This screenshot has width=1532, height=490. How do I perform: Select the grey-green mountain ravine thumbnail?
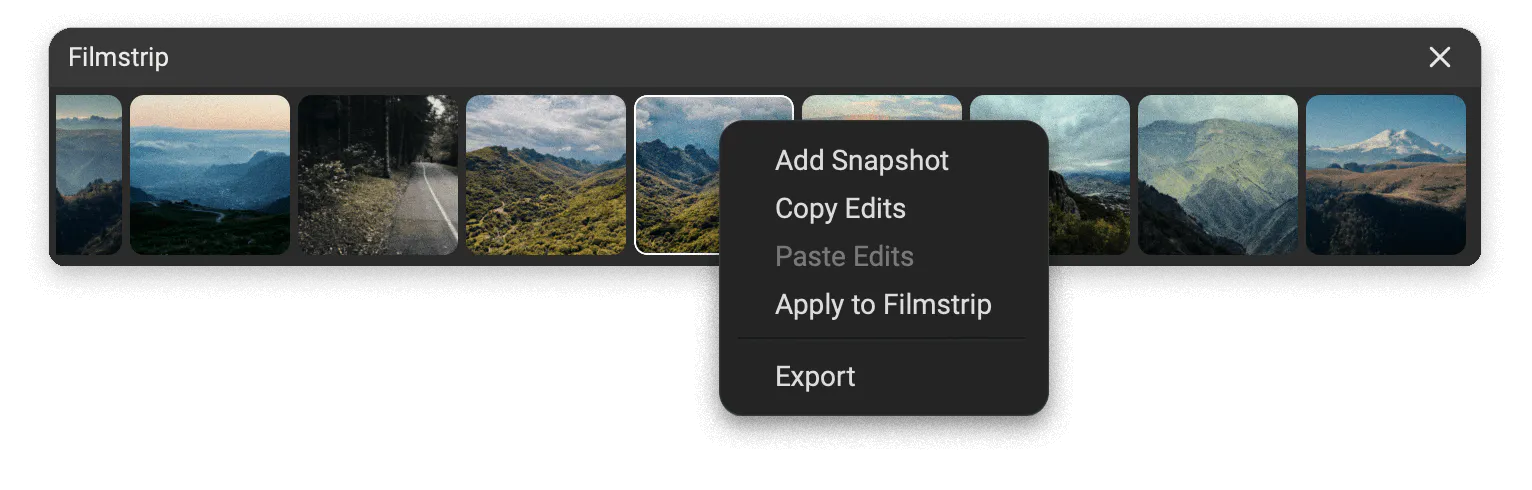pos(1217,175)
